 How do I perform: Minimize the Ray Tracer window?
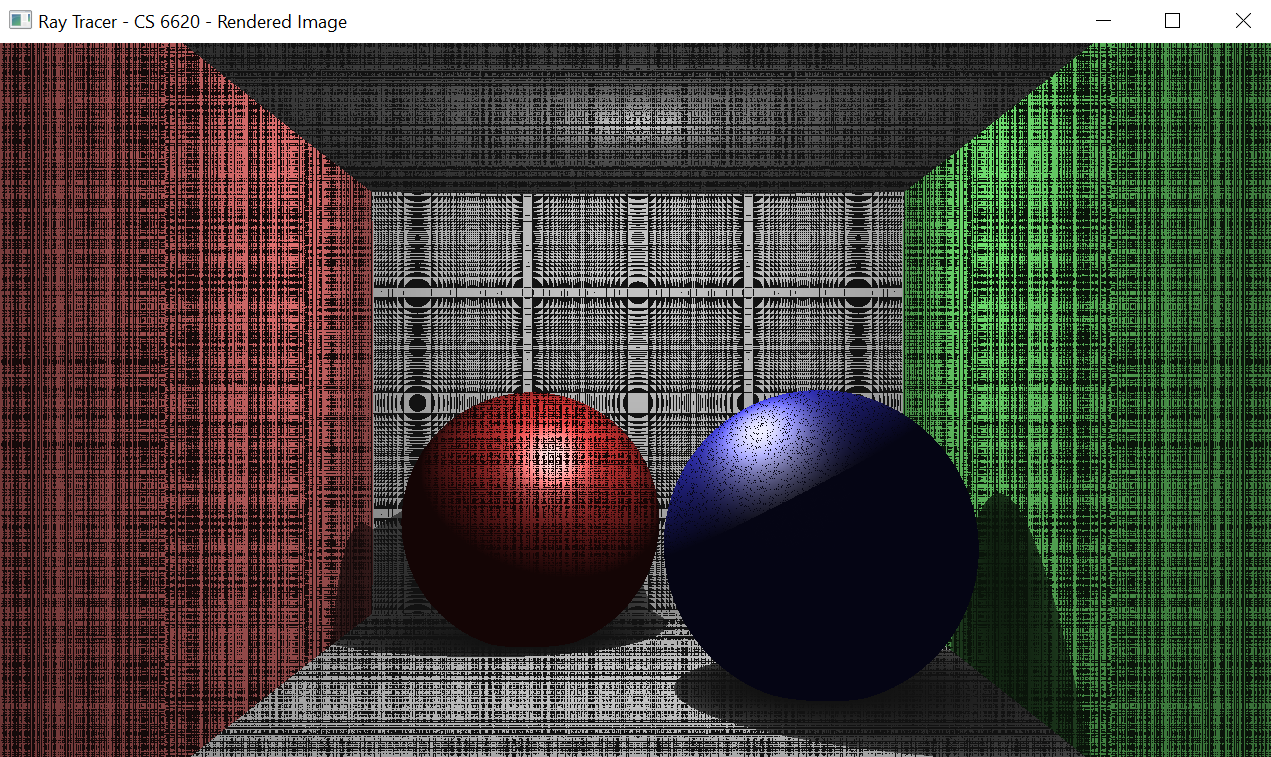pyautogui.click(x=1104, y=21)
